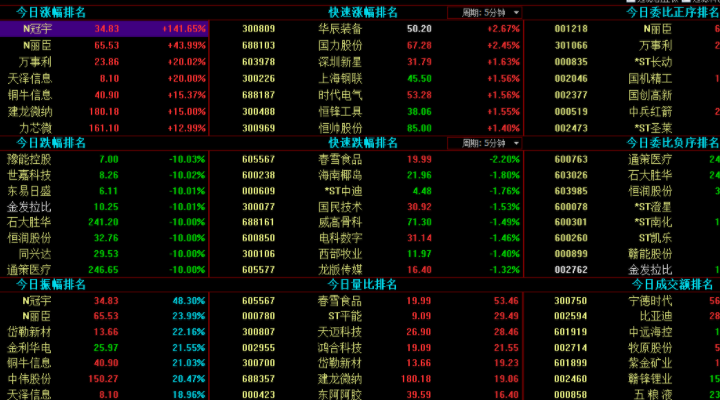Select 中兵红箭 000519 row
720x400 pixels.
coord(622,112)
